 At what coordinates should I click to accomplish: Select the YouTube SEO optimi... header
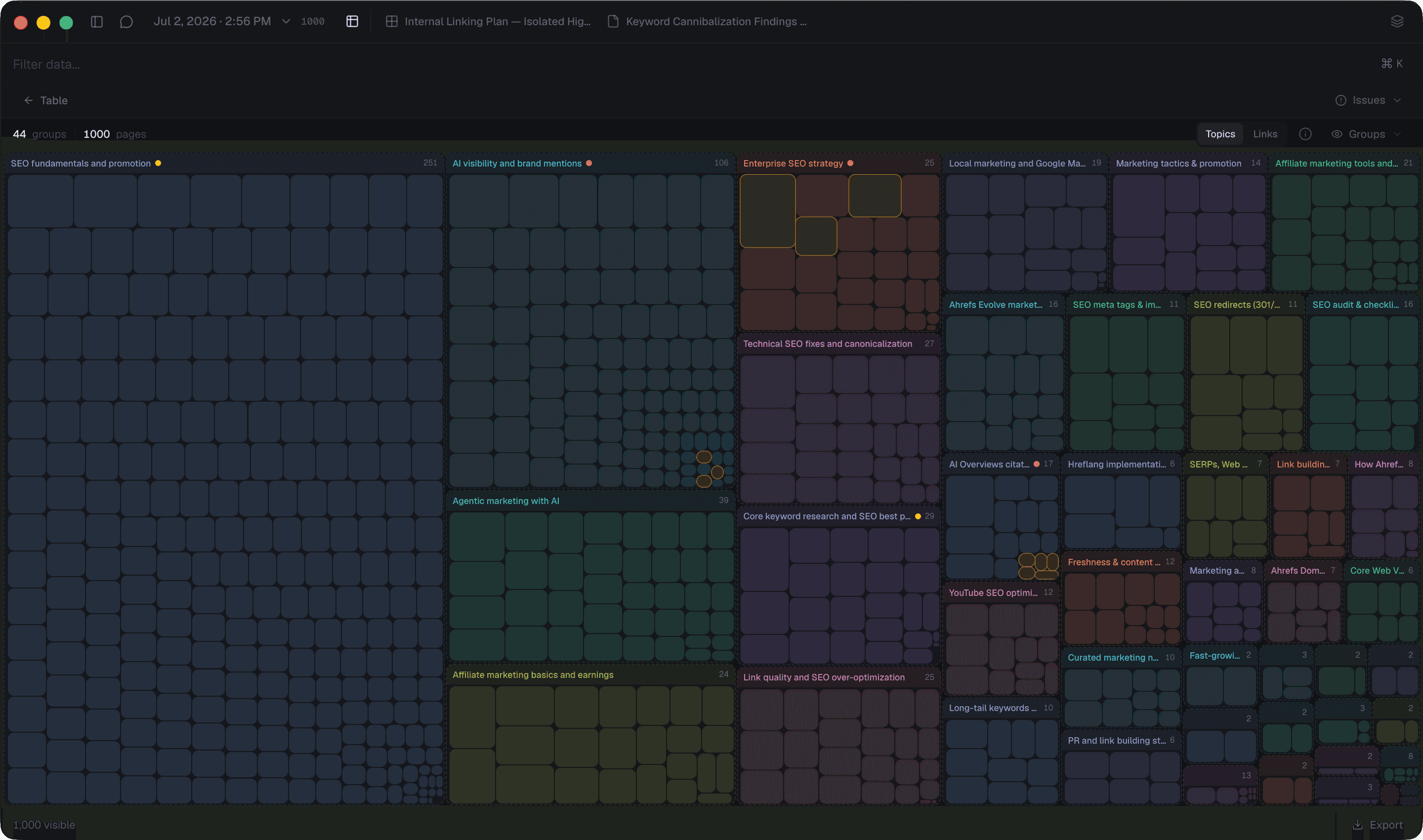(x=1001, y=592)
